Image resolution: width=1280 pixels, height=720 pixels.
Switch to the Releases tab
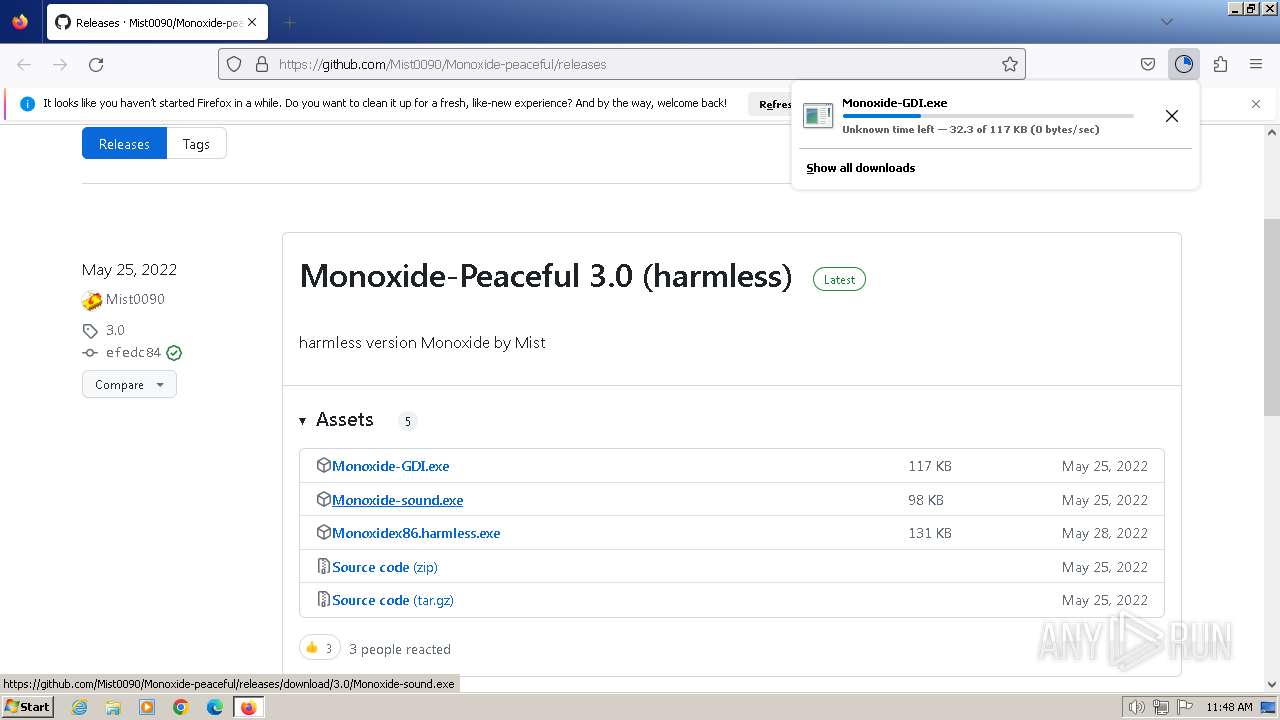coord(124,144)
